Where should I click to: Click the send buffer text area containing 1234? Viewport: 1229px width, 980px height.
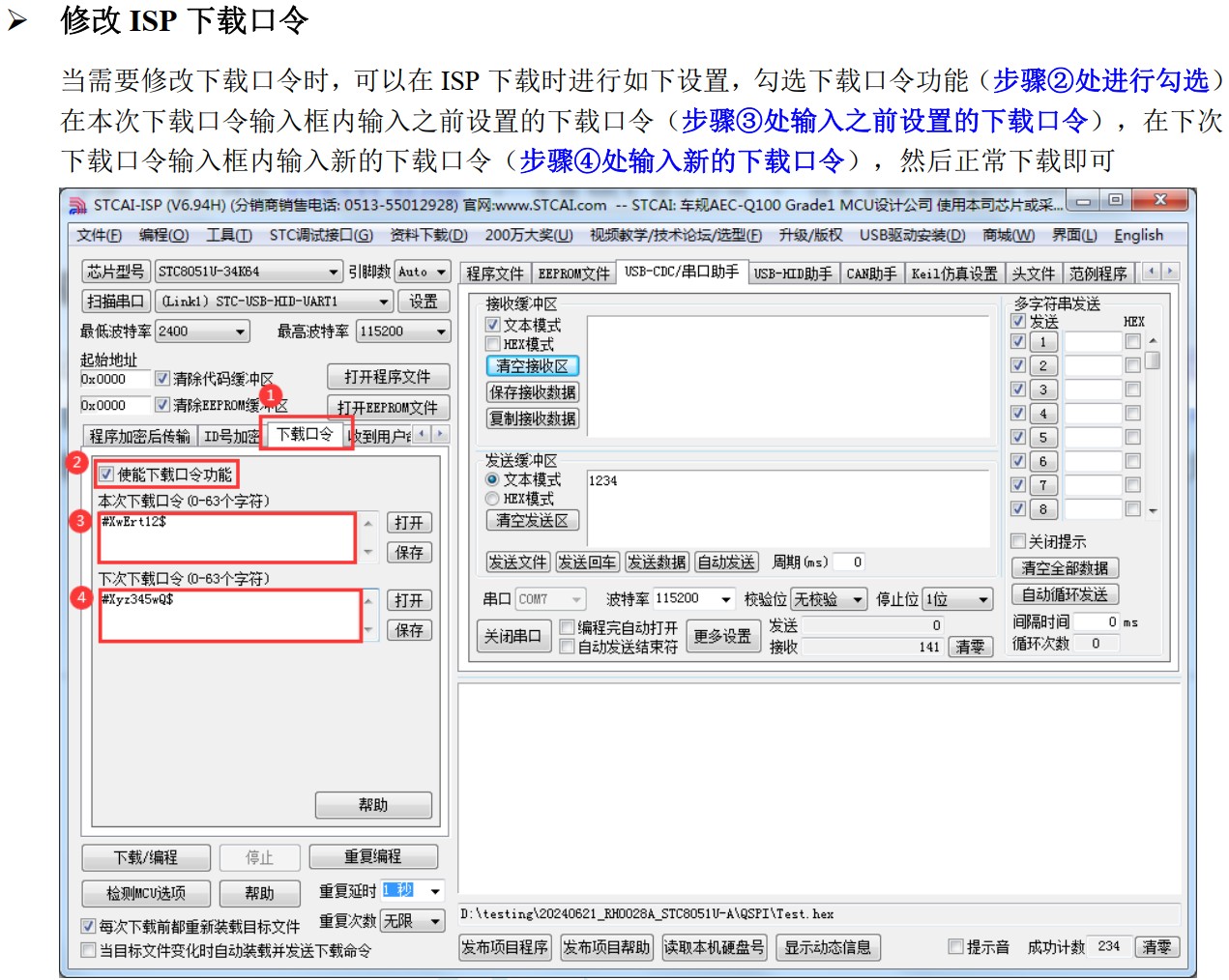point(787,508)
